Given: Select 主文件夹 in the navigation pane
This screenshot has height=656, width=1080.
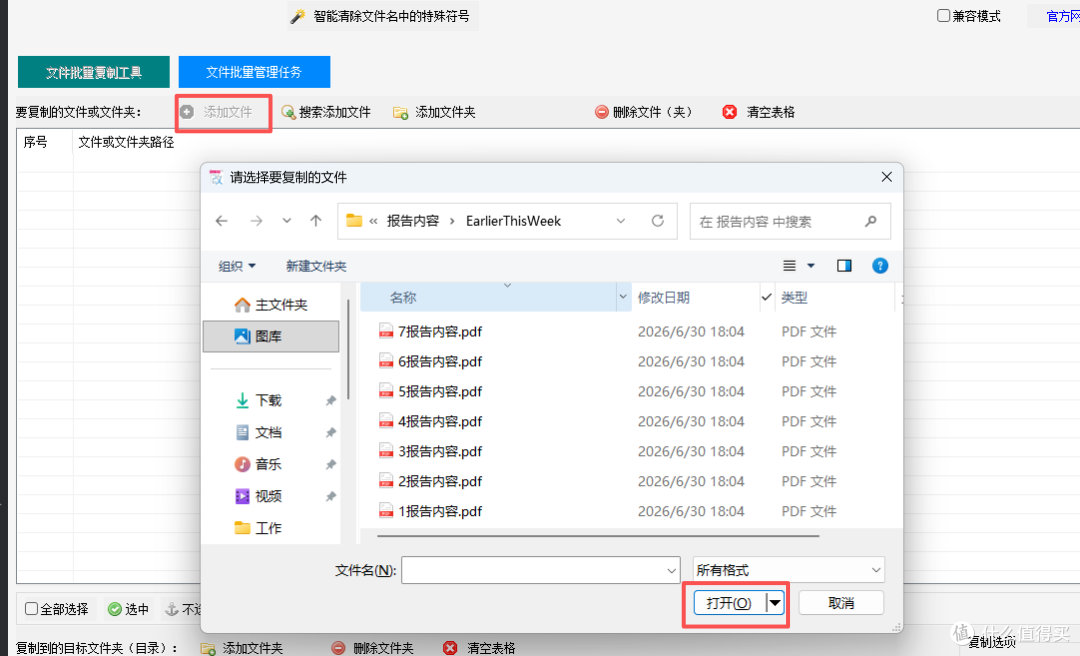Looking at the screenshot, I should 271,305.
